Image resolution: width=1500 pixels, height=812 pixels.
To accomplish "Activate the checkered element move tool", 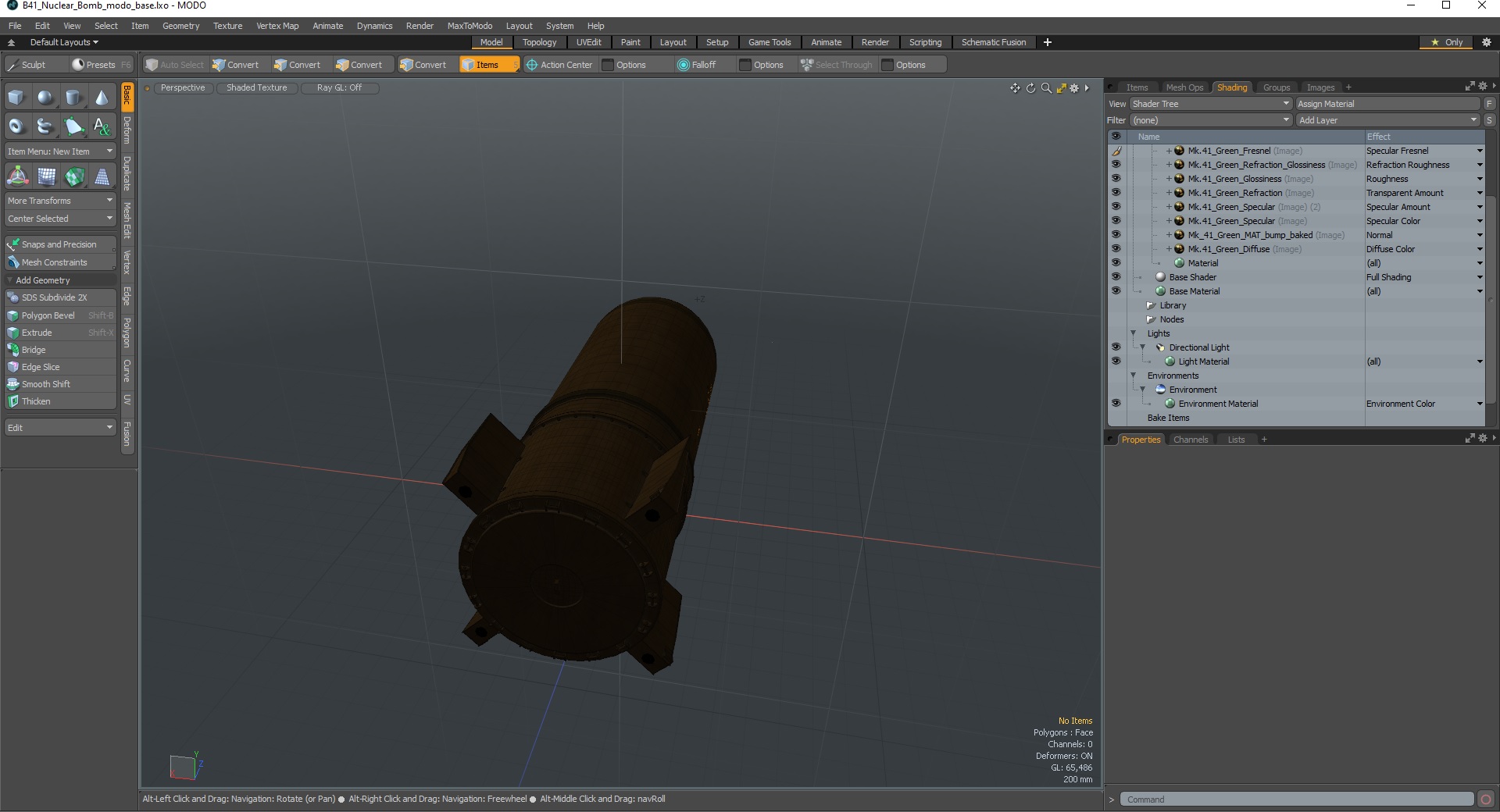I will coord(73,177).
